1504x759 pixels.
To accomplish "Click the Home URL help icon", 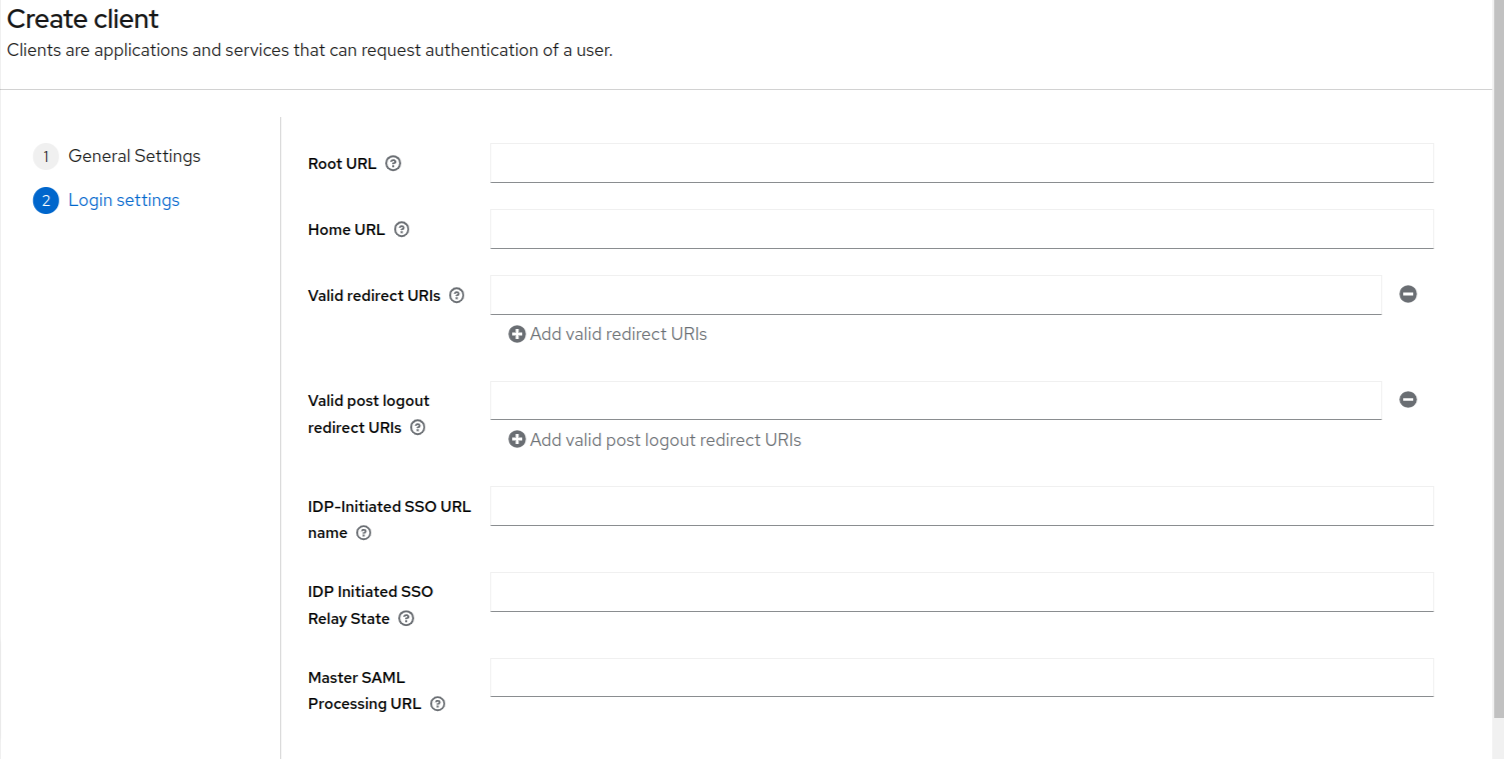I will pos(402,230).
